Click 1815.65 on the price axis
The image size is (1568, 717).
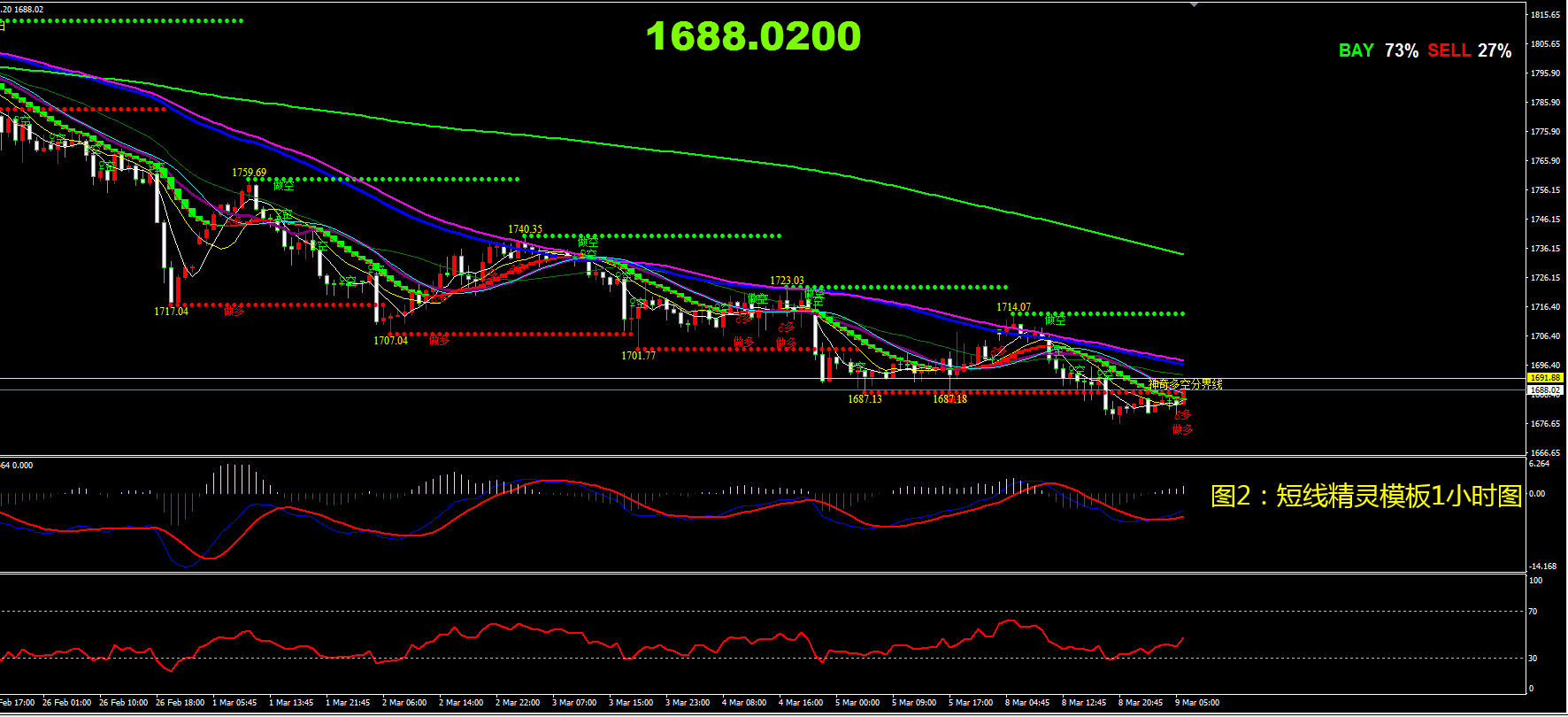click(x=1546, y=15)
